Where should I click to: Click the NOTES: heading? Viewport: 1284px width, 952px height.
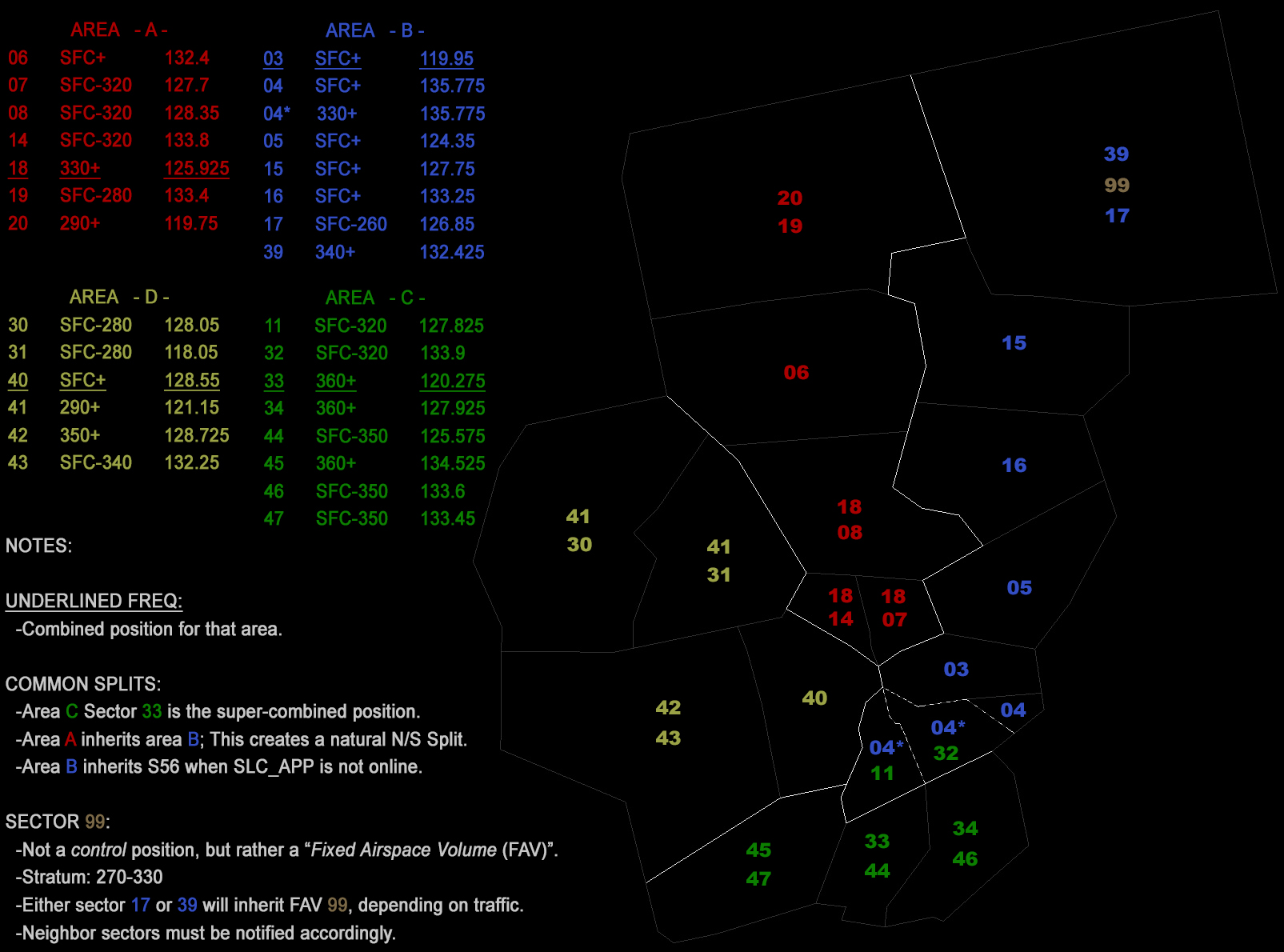pos(38,546)
